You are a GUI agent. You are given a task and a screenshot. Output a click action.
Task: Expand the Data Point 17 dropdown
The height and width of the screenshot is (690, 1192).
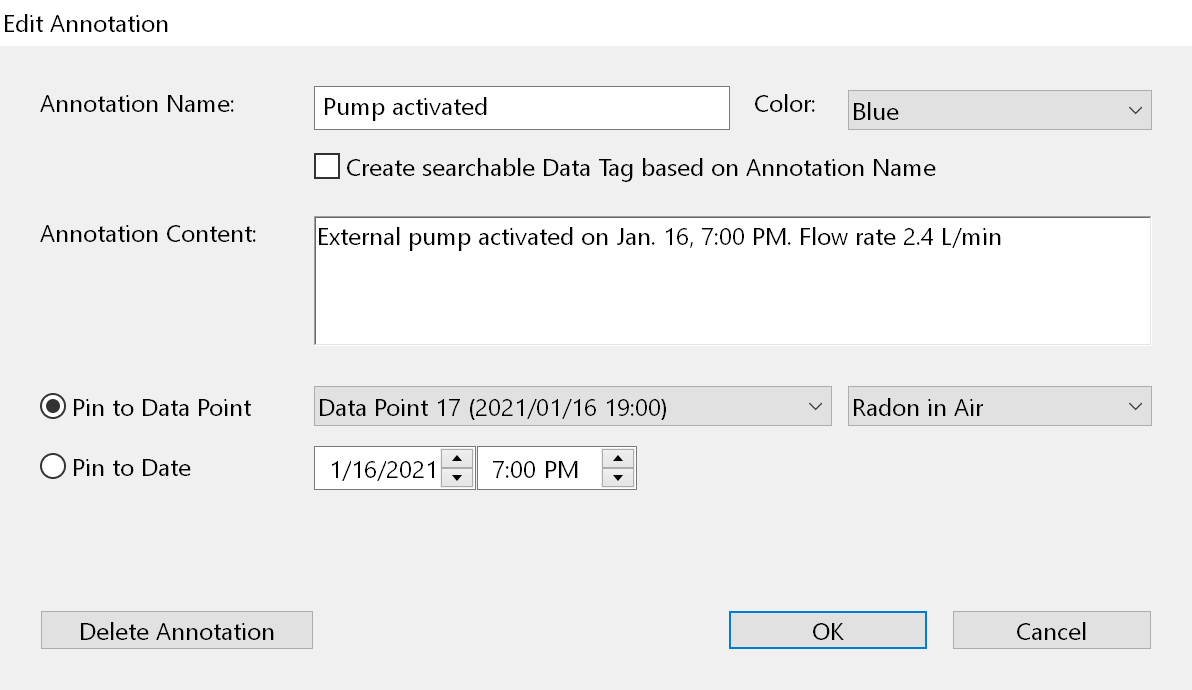pos(572,407)
